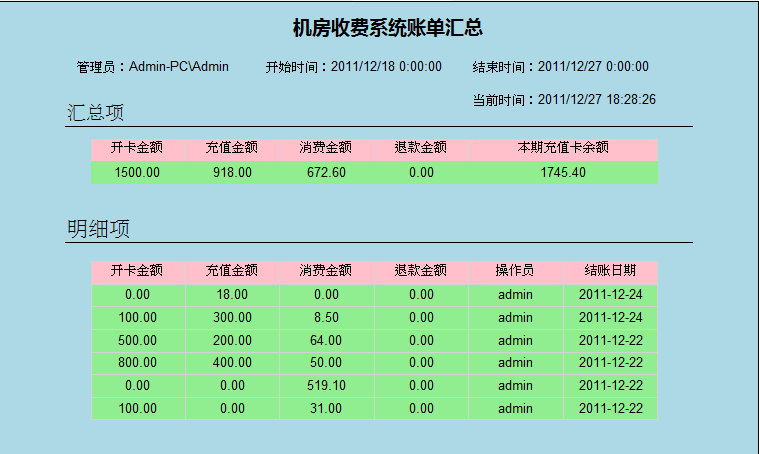Select 消费金额 header in the 汇总项 table

[327, 150]
